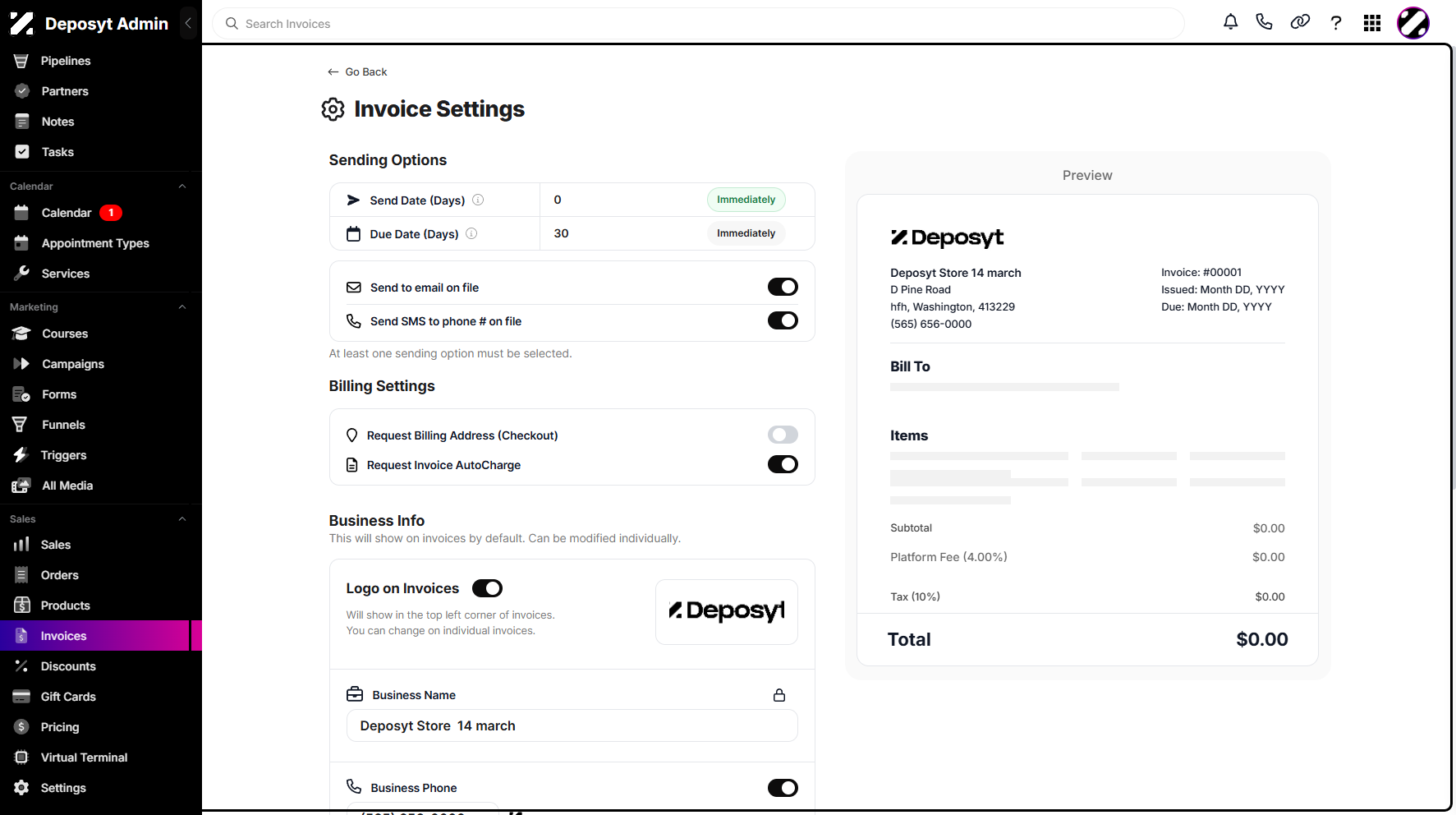1456x815 pixels.
Task: Open the apps grid icon
Action: pyautogui.click(x=1372, y=23)
